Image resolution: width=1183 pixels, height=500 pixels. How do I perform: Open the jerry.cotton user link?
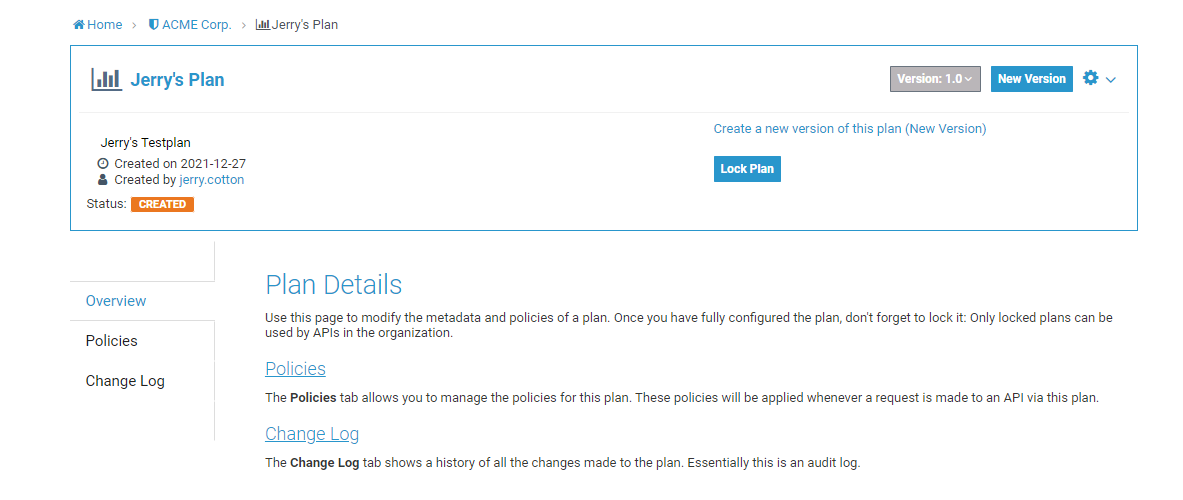(211, 180)
